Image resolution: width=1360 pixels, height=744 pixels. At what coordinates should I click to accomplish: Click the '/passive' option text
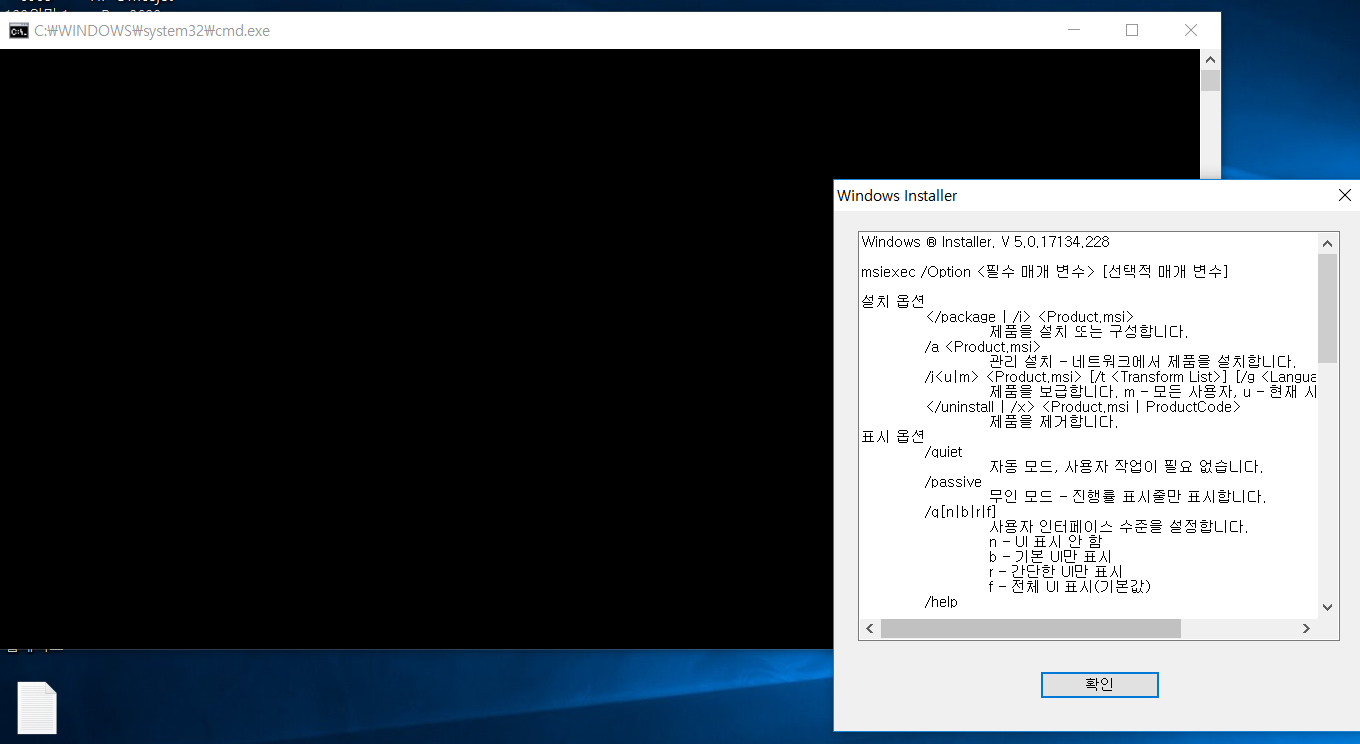click(x=954, y=482)
